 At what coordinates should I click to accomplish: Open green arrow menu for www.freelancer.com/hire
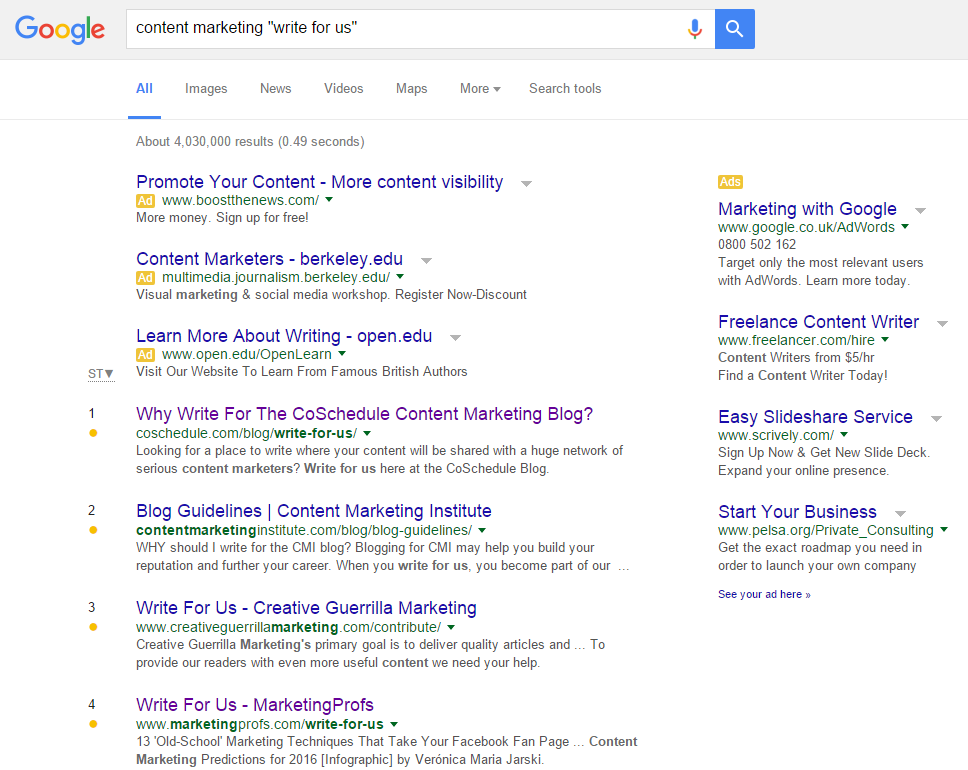[885, 340]
